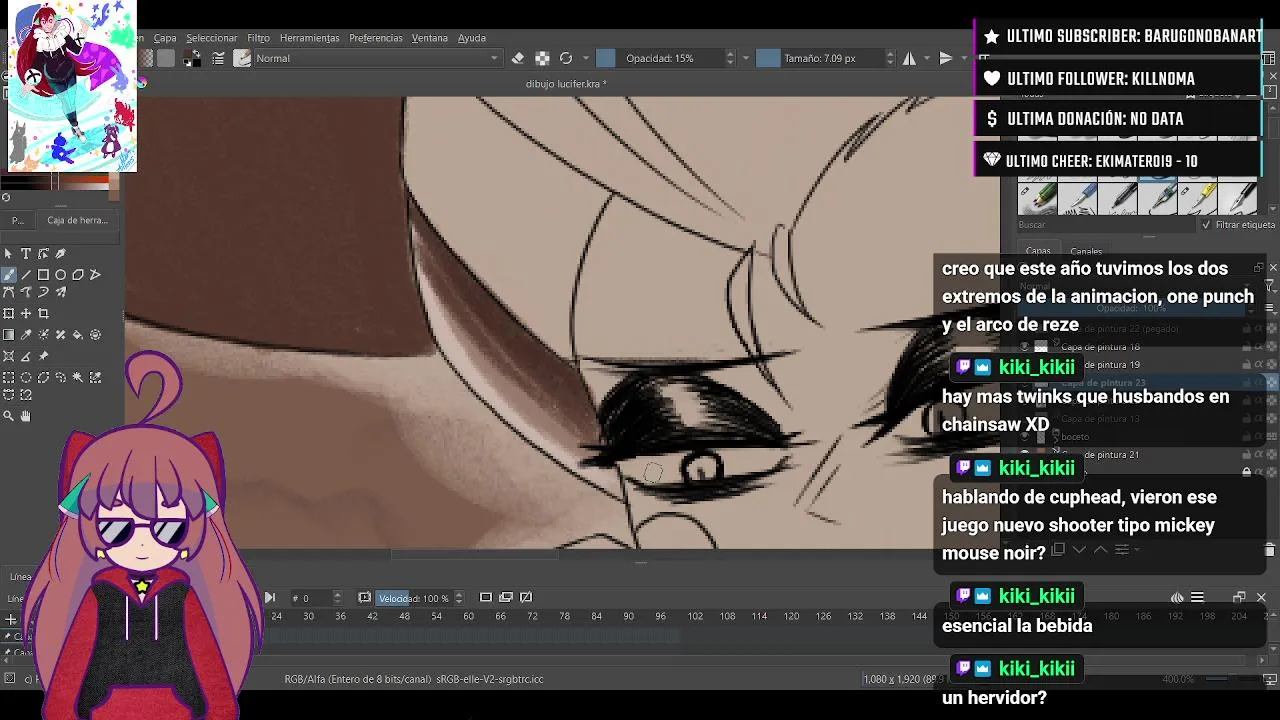Expand the arrow next to reload preset
1280x720 pixels.
[585, 58]
